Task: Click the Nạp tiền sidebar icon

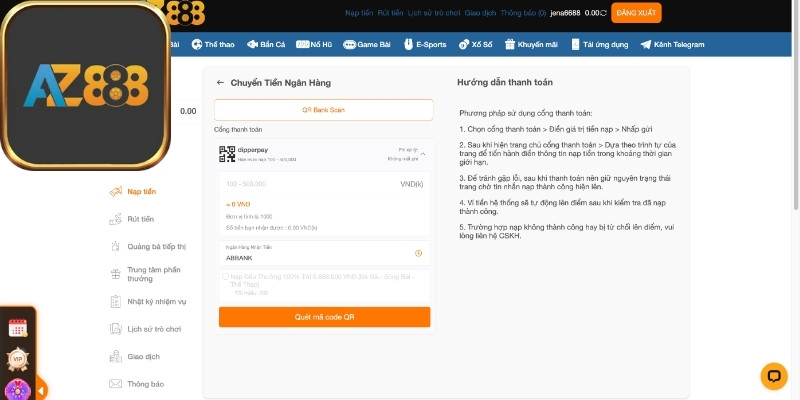Action: click(116, 192)
